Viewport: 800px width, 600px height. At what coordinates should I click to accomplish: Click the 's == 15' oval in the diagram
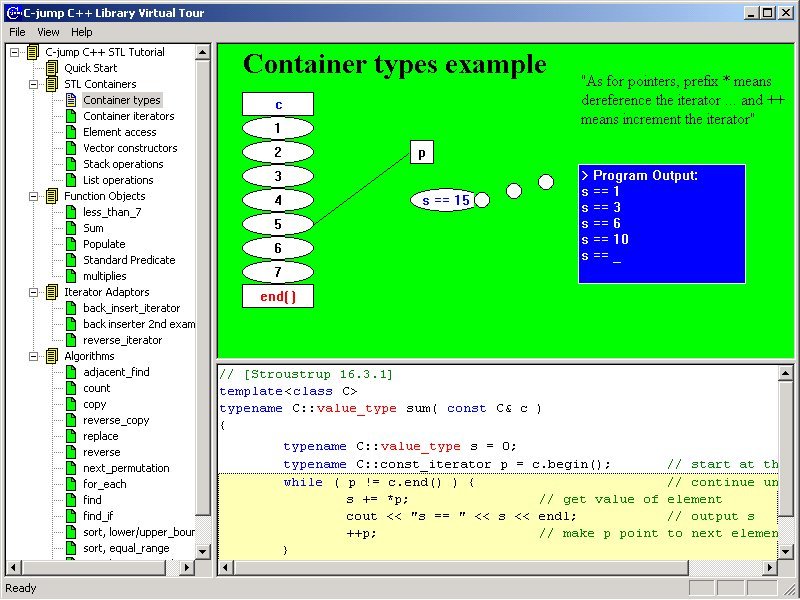tap(443, 200)
